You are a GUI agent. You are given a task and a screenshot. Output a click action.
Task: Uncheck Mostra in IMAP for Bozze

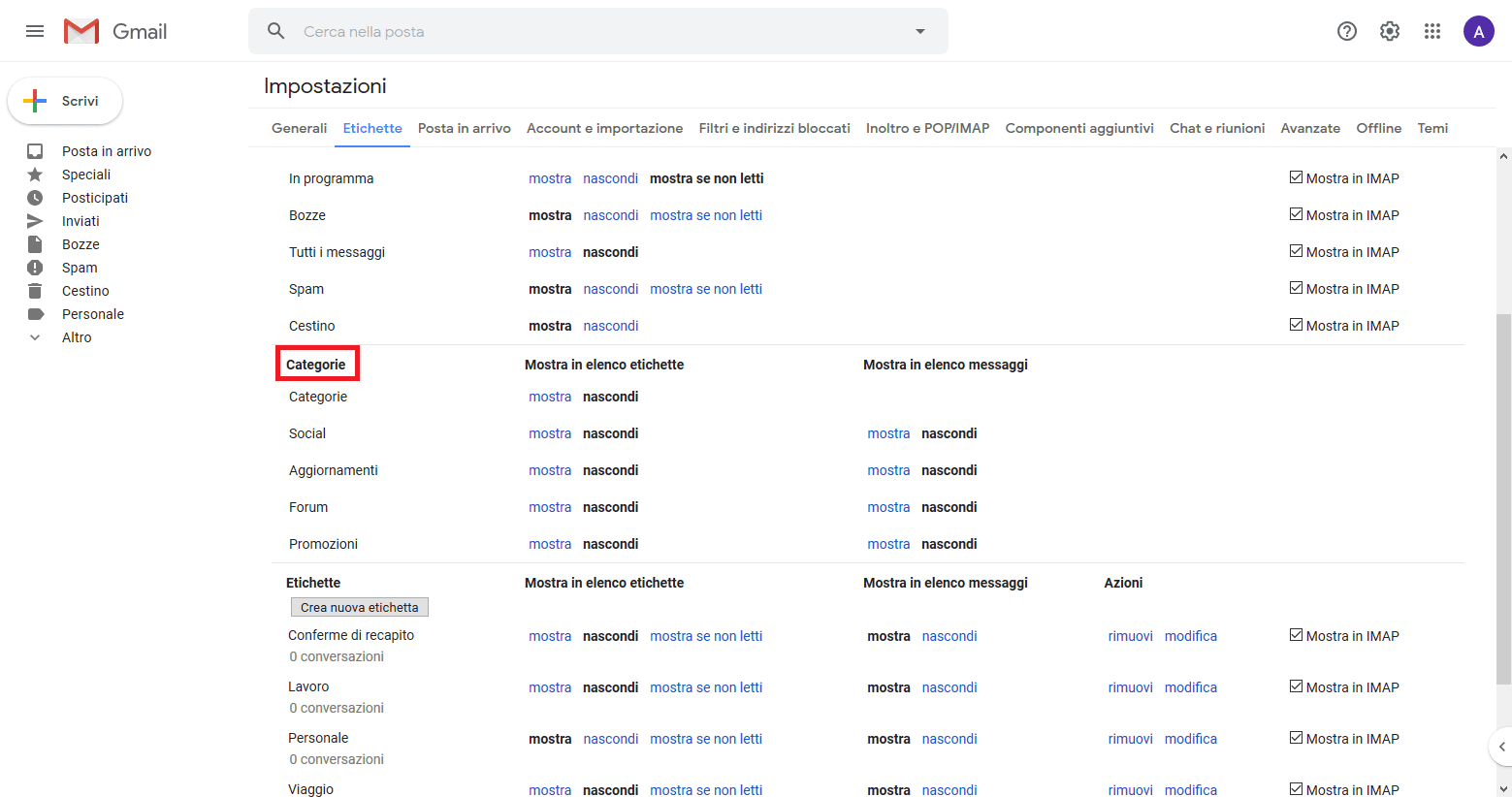click(x=1296, y=214)
